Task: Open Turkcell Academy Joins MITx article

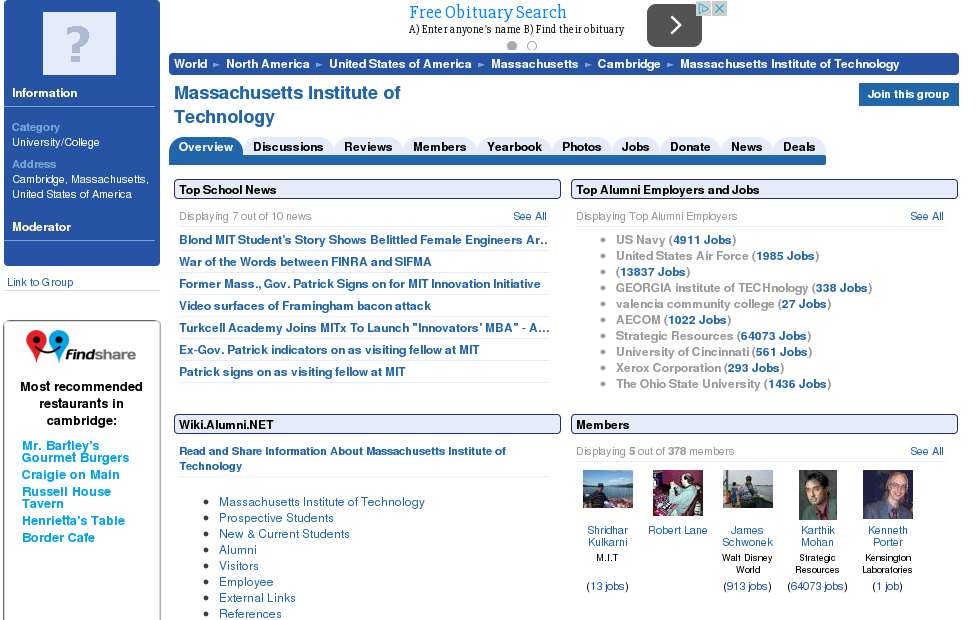Action: pyautogui.click(x=364, y=328)
